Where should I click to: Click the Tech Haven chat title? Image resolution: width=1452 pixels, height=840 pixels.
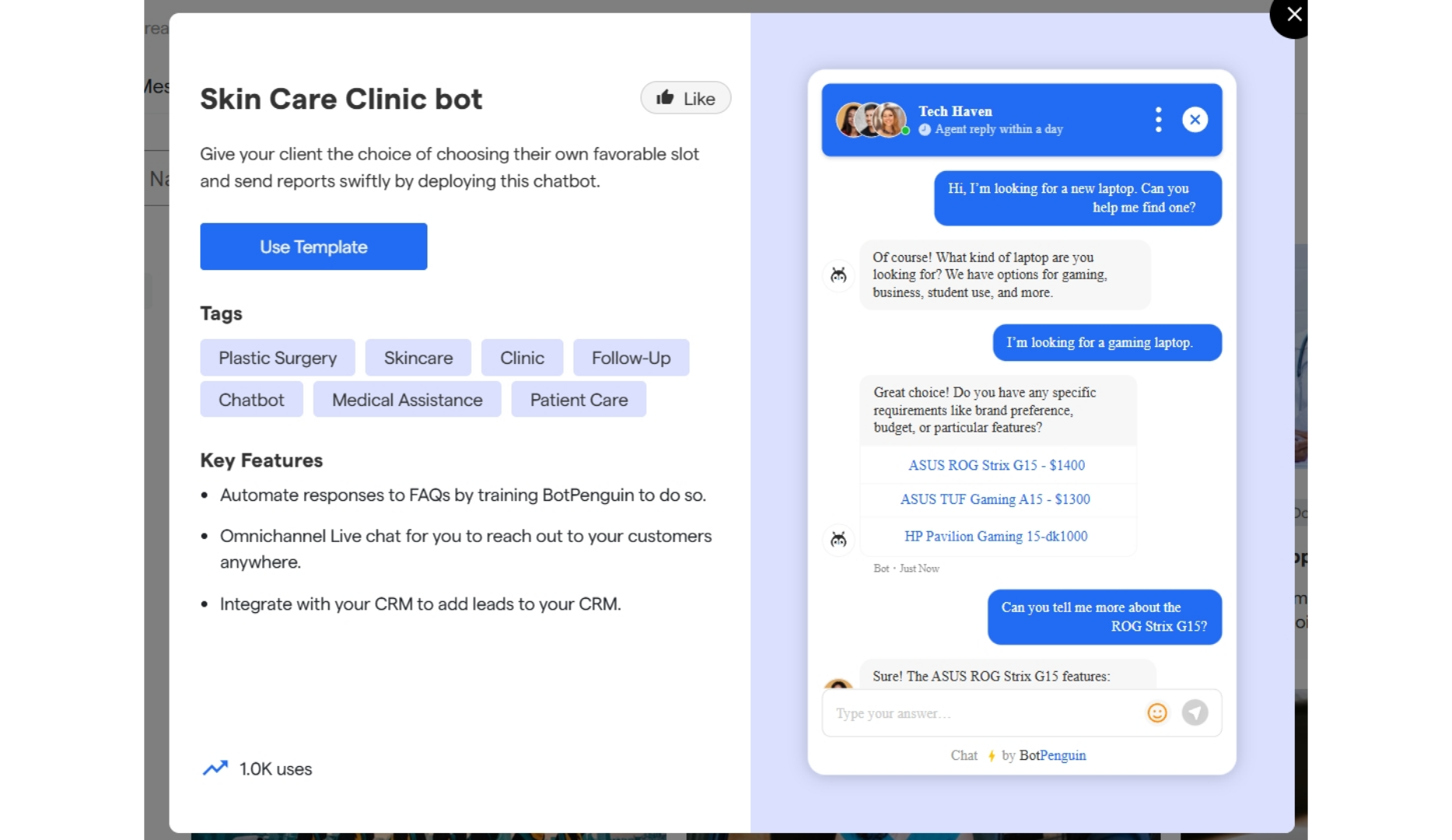955,111
